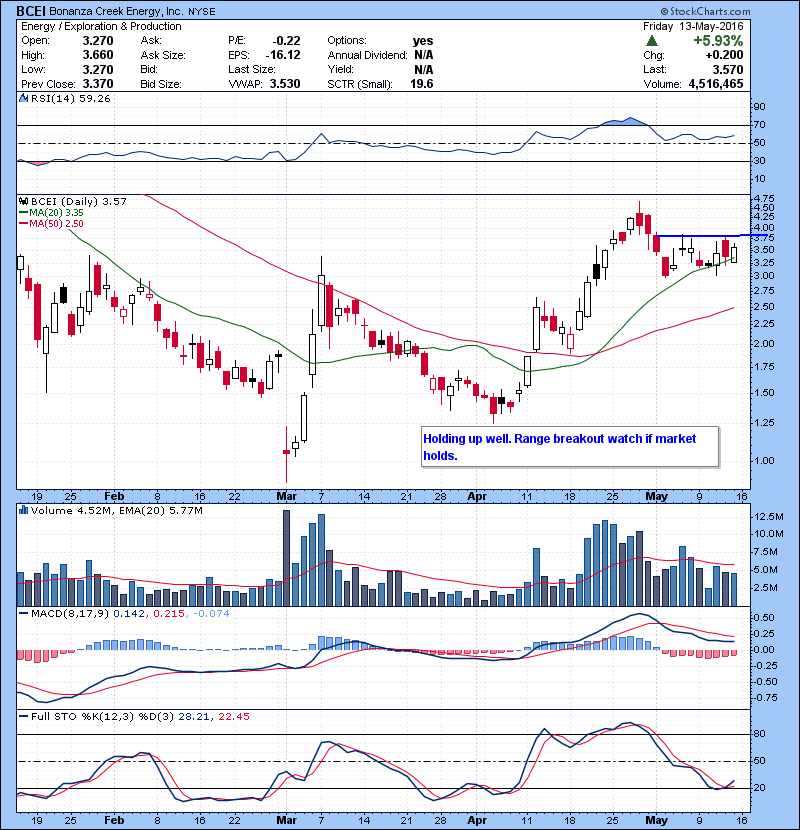Click the Bonanza Creek Energy, Inc. company name
Screen dimensions: 800x830
[x=116, y=11]
